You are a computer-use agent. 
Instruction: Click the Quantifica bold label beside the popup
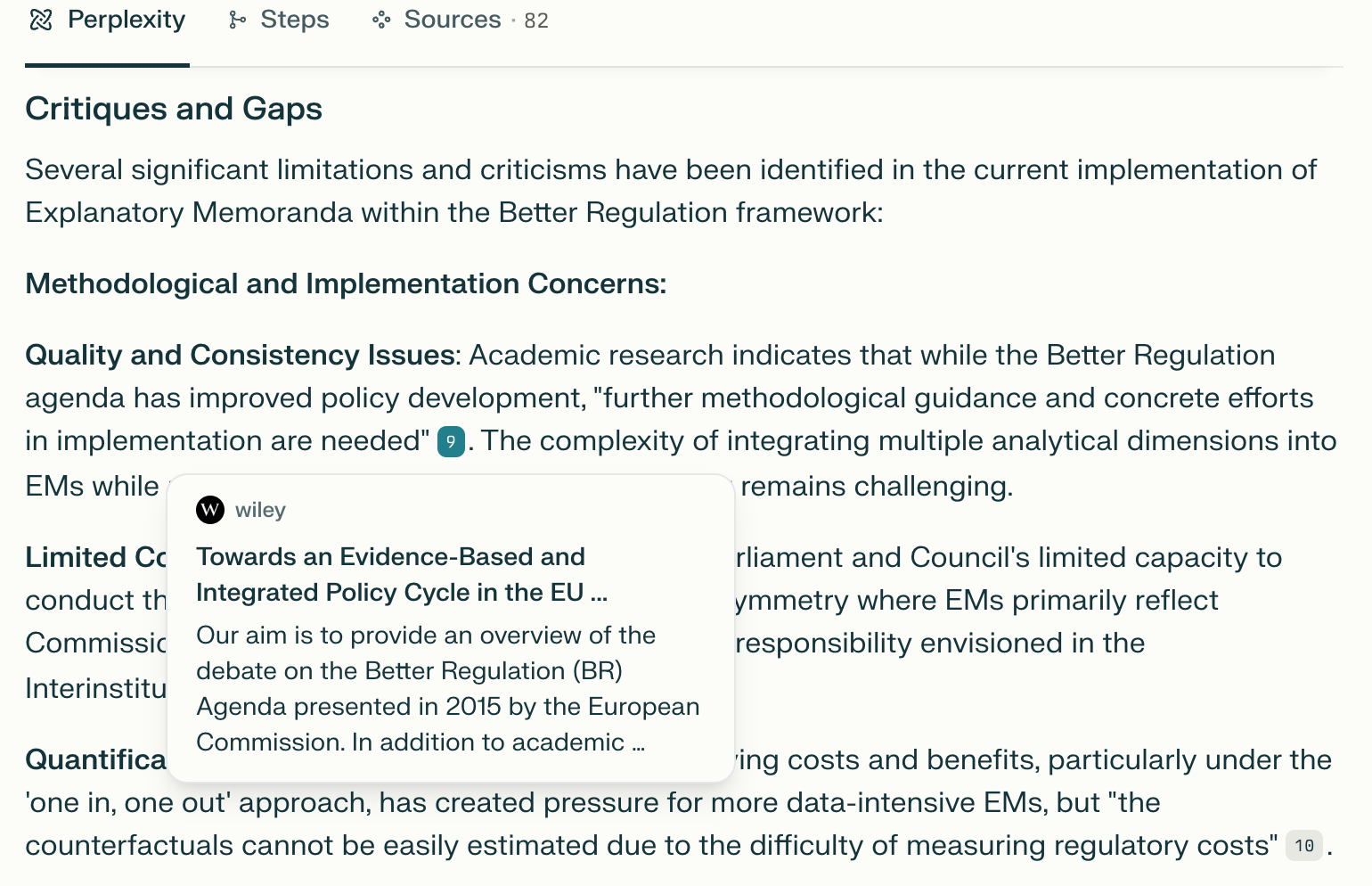tap(96, 759)
